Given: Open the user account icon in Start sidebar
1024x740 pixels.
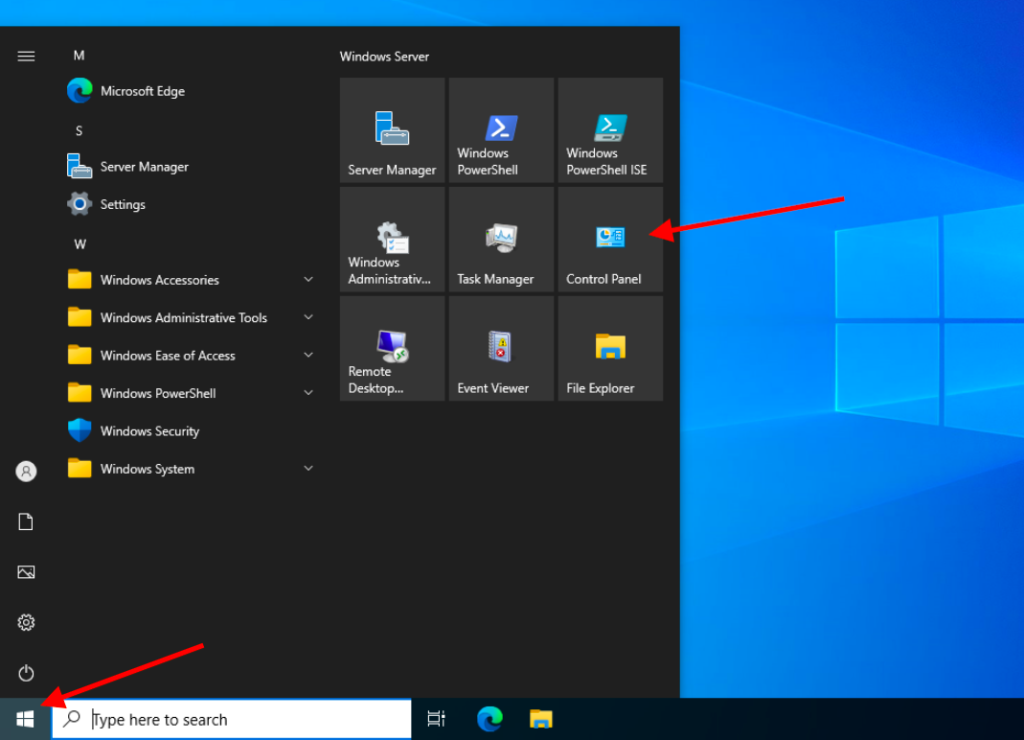Looking at the screenshot, I should (x=26, y=471).
